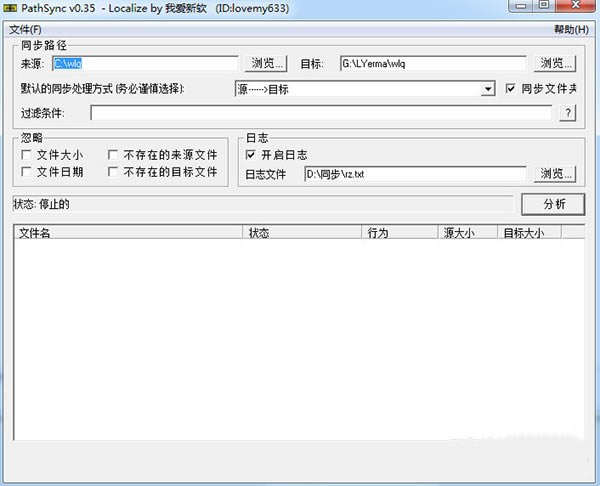Check 不存在的目标文件 option

click(113, 172)
